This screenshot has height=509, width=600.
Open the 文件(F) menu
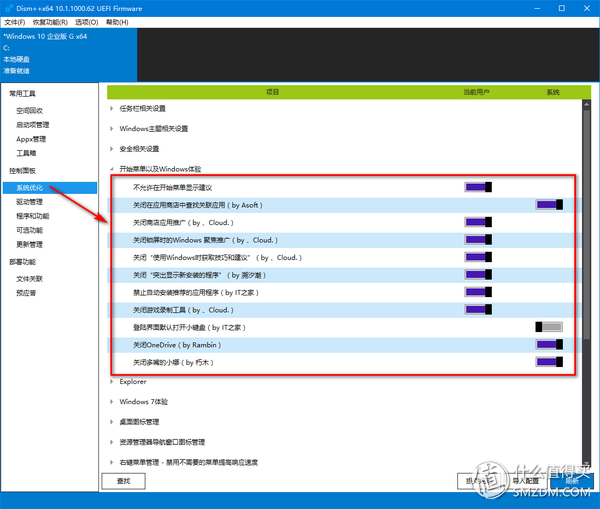click(x=15, y=22)
